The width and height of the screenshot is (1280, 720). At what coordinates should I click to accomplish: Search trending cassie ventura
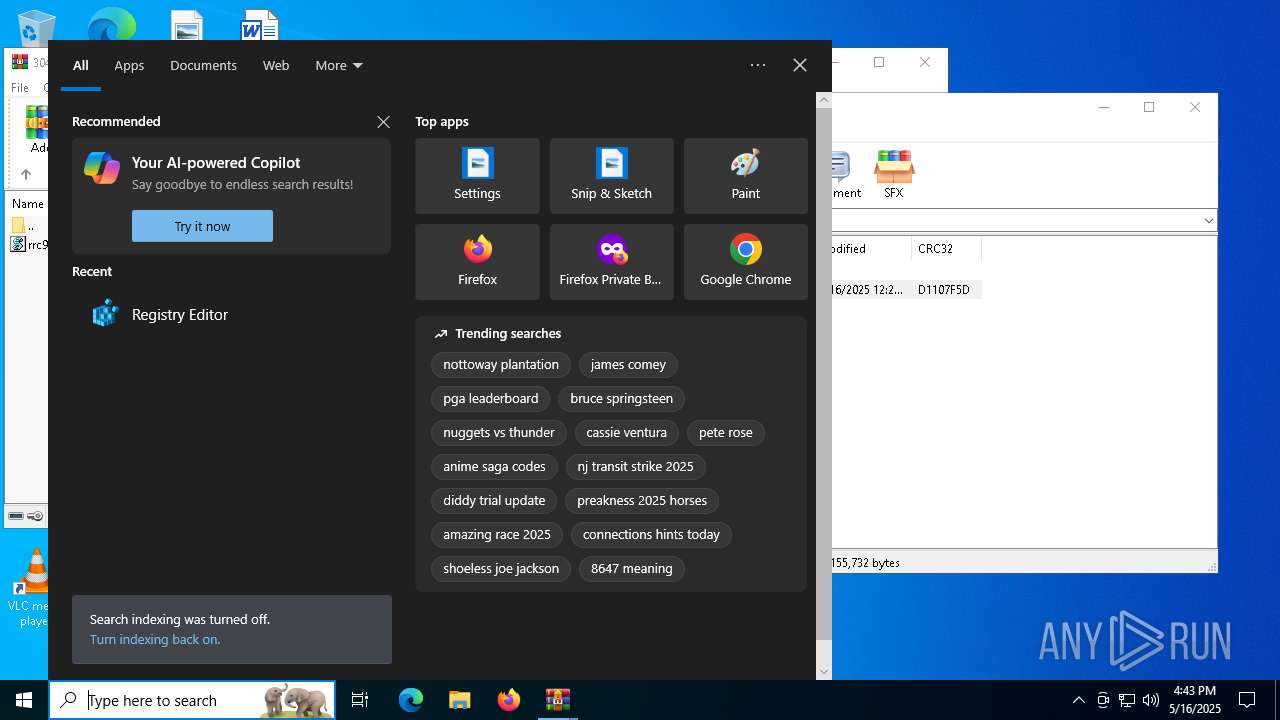click(x=627, y=433)
